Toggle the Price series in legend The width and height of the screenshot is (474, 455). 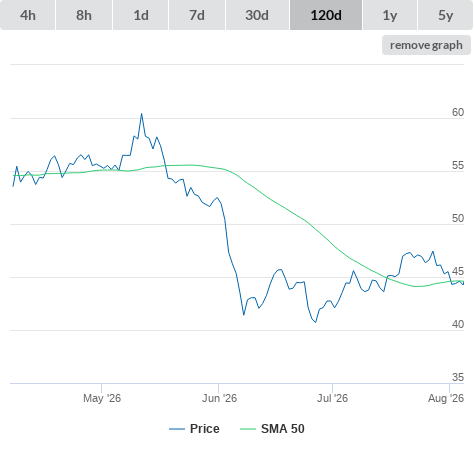click(x=205, y=429)
